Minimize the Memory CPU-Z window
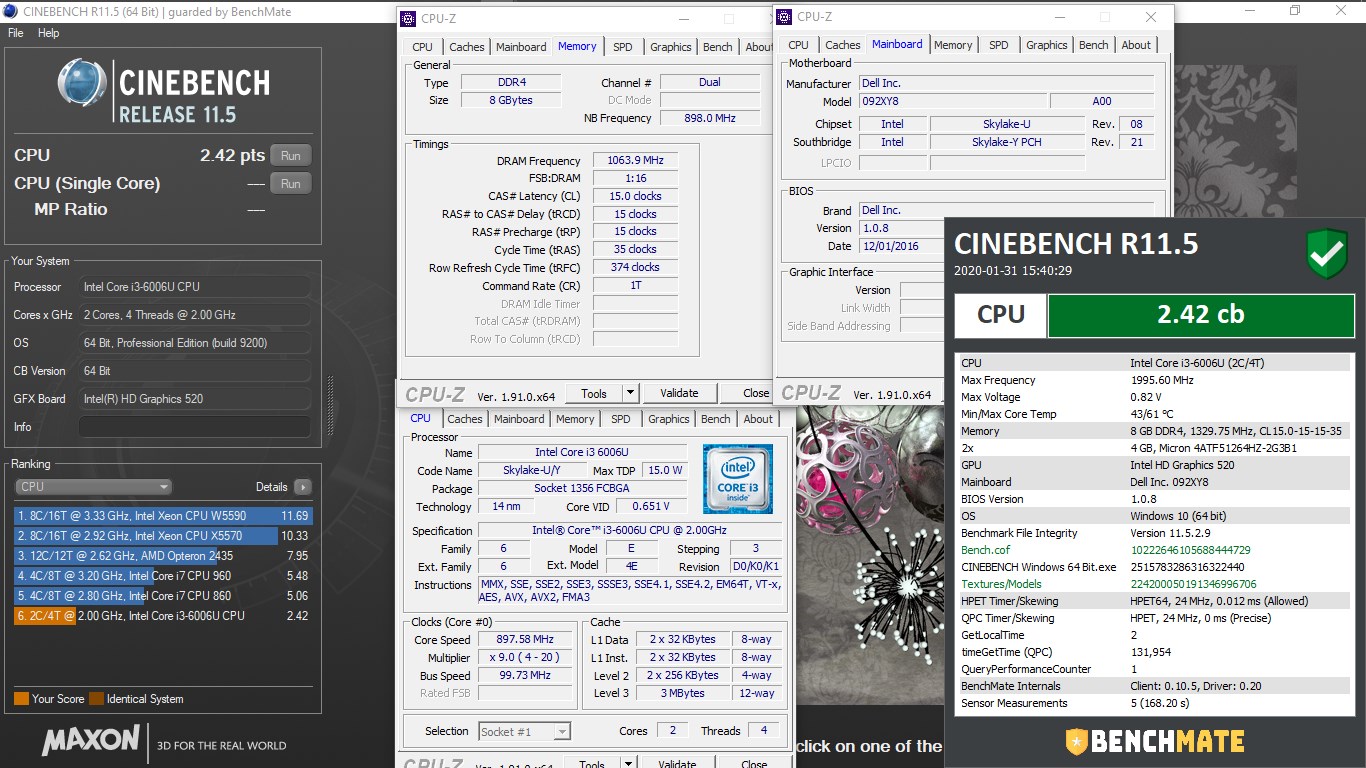The image size is (1366, 768). click(683, 19)
